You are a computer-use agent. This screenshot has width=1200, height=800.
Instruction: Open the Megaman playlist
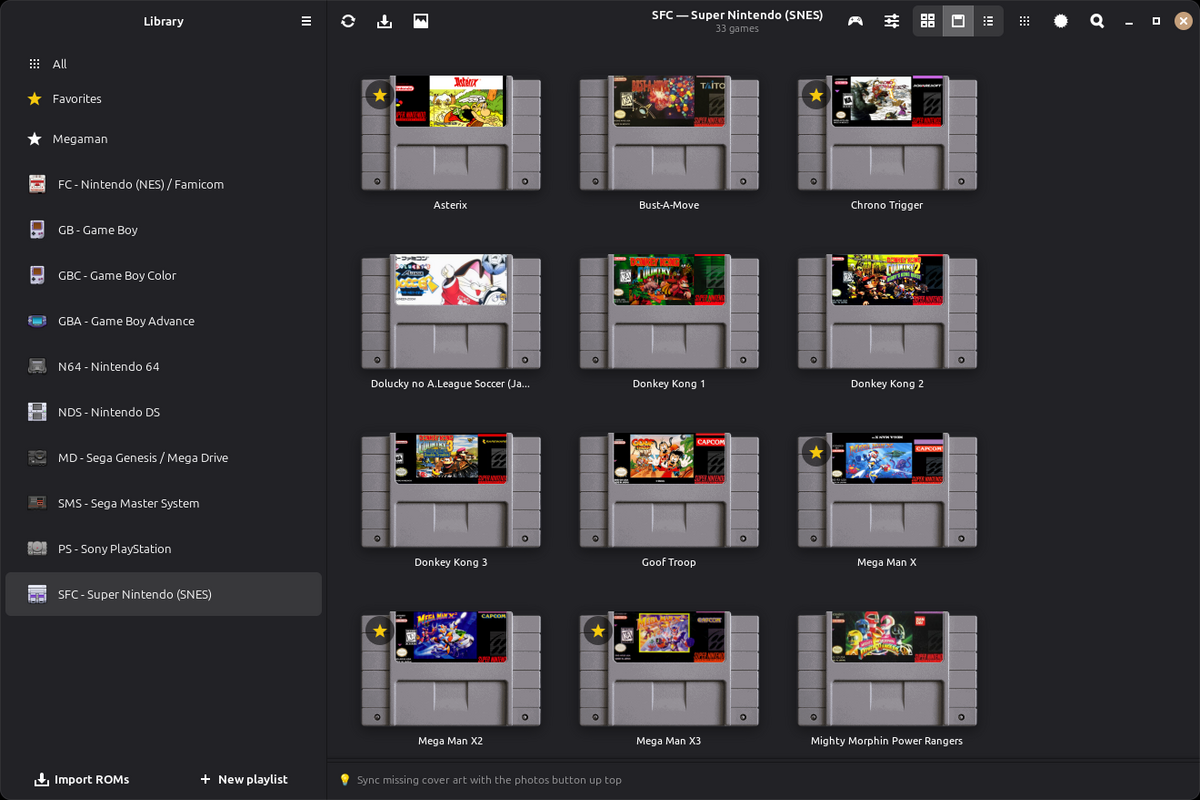pyautogui.click(x=163, y=139)
